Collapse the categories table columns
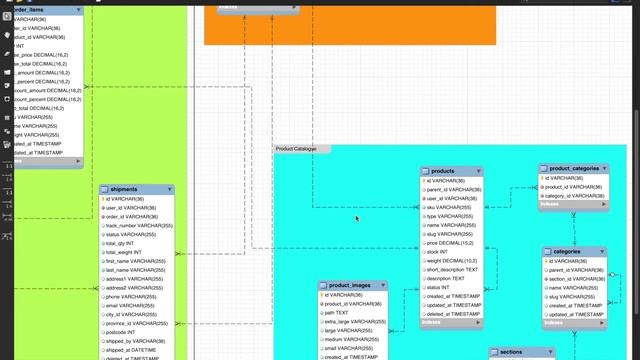Image resolution: width=640 pixels, height=360 pixels. tap(602, 251)
